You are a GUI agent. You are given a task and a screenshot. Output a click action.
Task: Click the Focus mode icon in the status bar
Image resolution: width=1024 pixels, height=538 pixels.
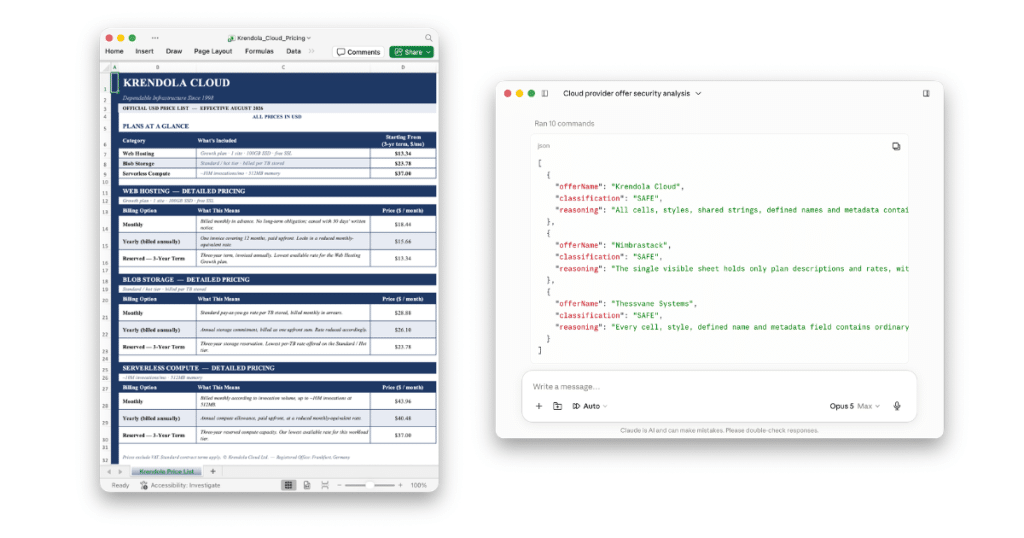pyautogui.click(x=325, y=485)
